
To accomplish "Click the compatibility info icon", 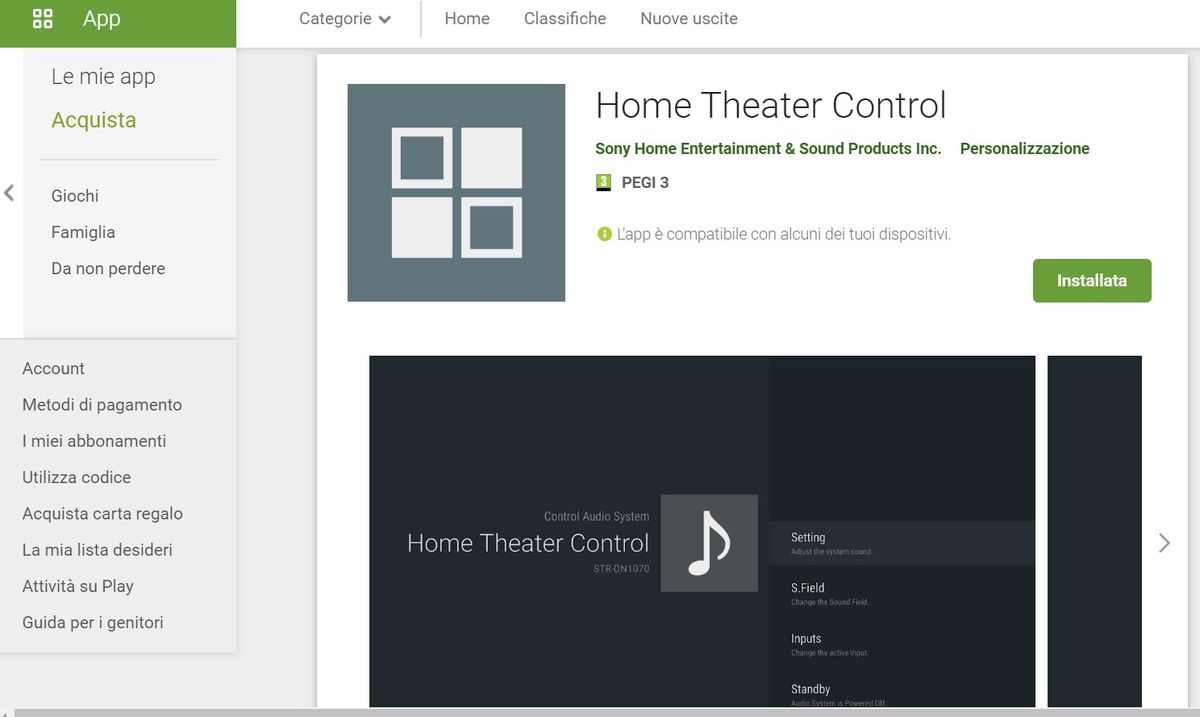I will tap(604, 234).
